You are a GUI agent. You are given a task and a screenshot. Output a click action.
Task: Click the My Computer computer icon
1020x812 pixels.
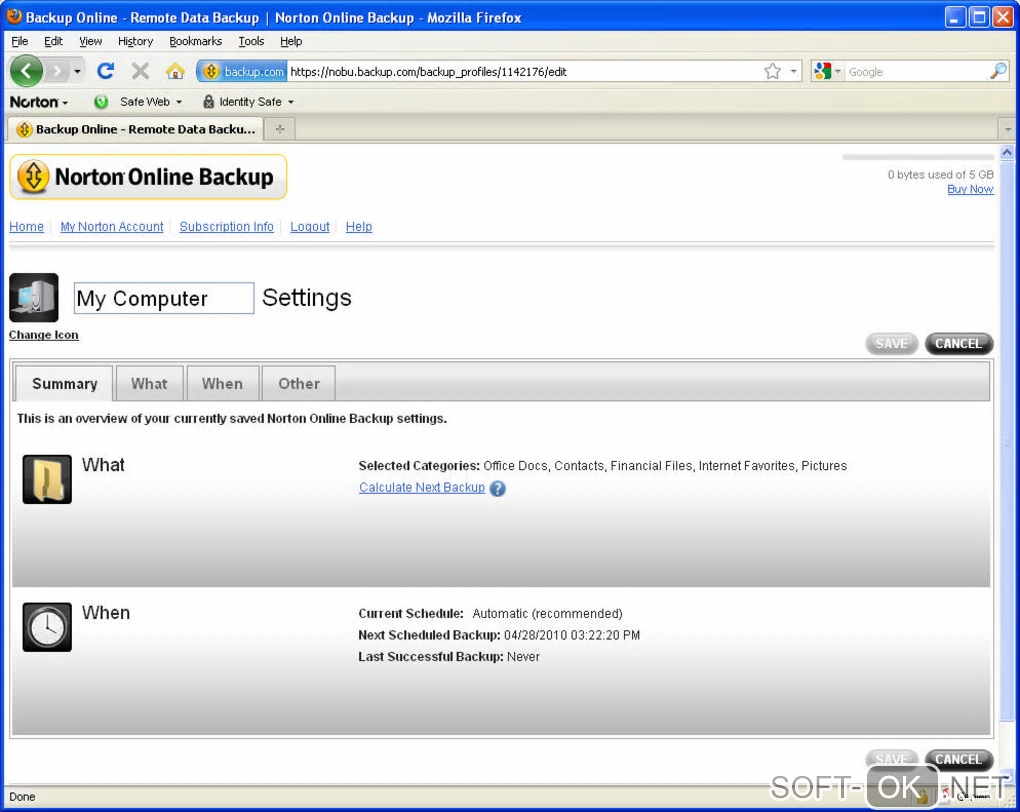[x=34, y=298]
